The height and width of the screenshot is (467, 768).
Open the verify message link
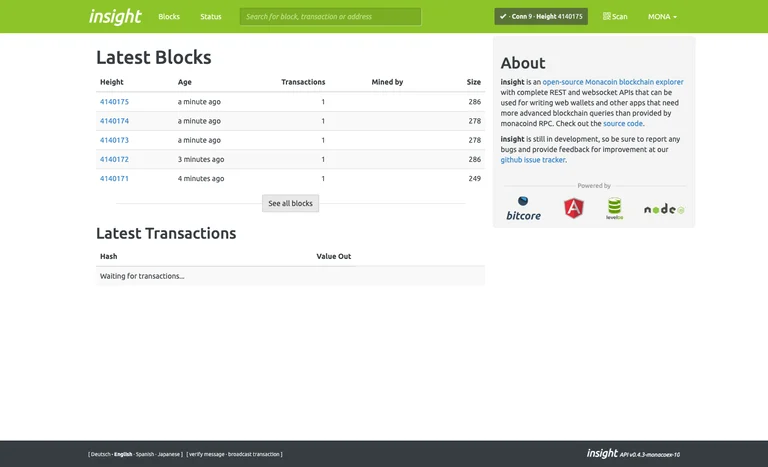tap(207, 454)
